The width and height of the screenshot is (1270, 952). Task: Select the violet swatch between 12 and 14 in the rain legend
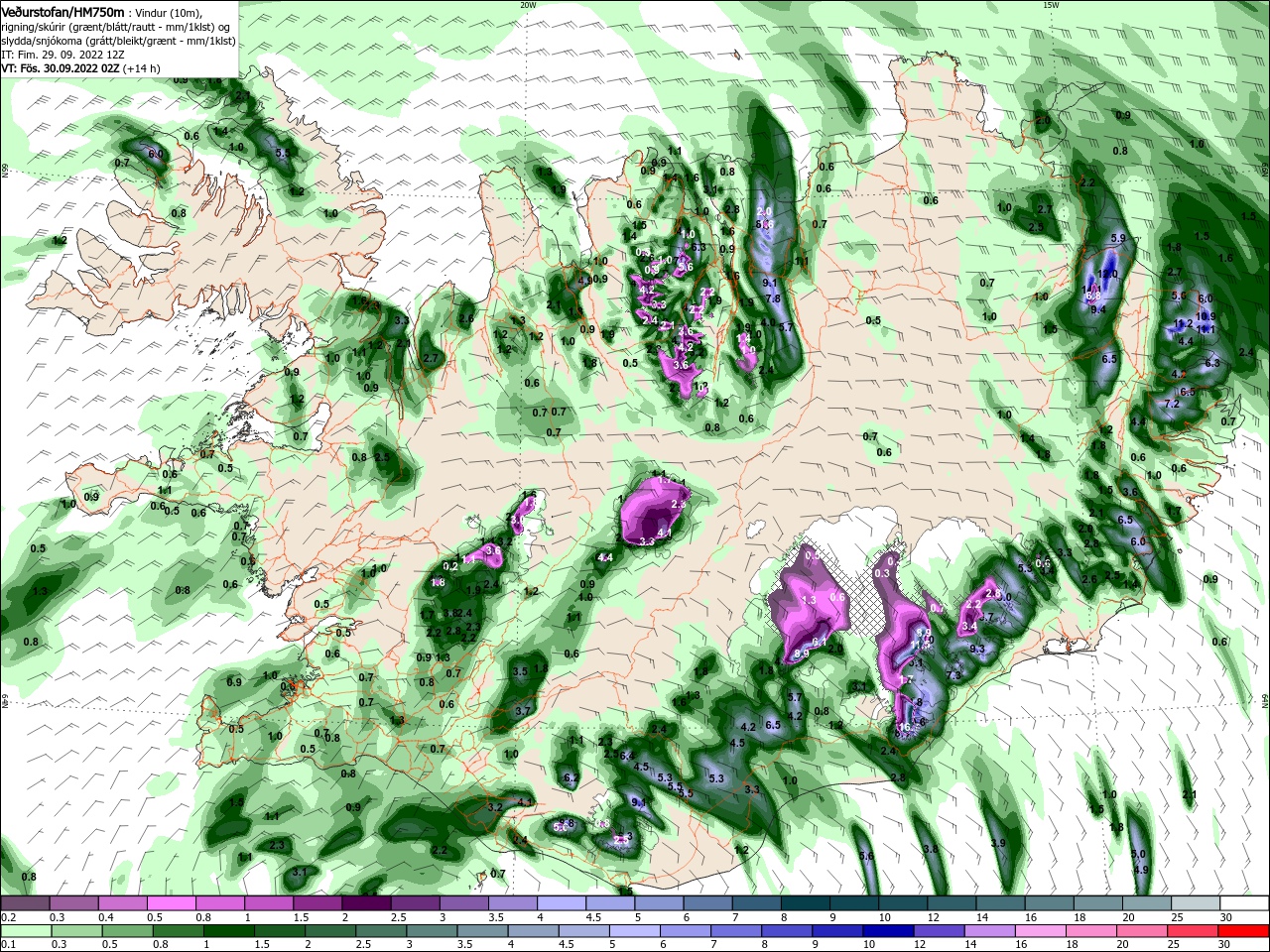coord(939,931)
